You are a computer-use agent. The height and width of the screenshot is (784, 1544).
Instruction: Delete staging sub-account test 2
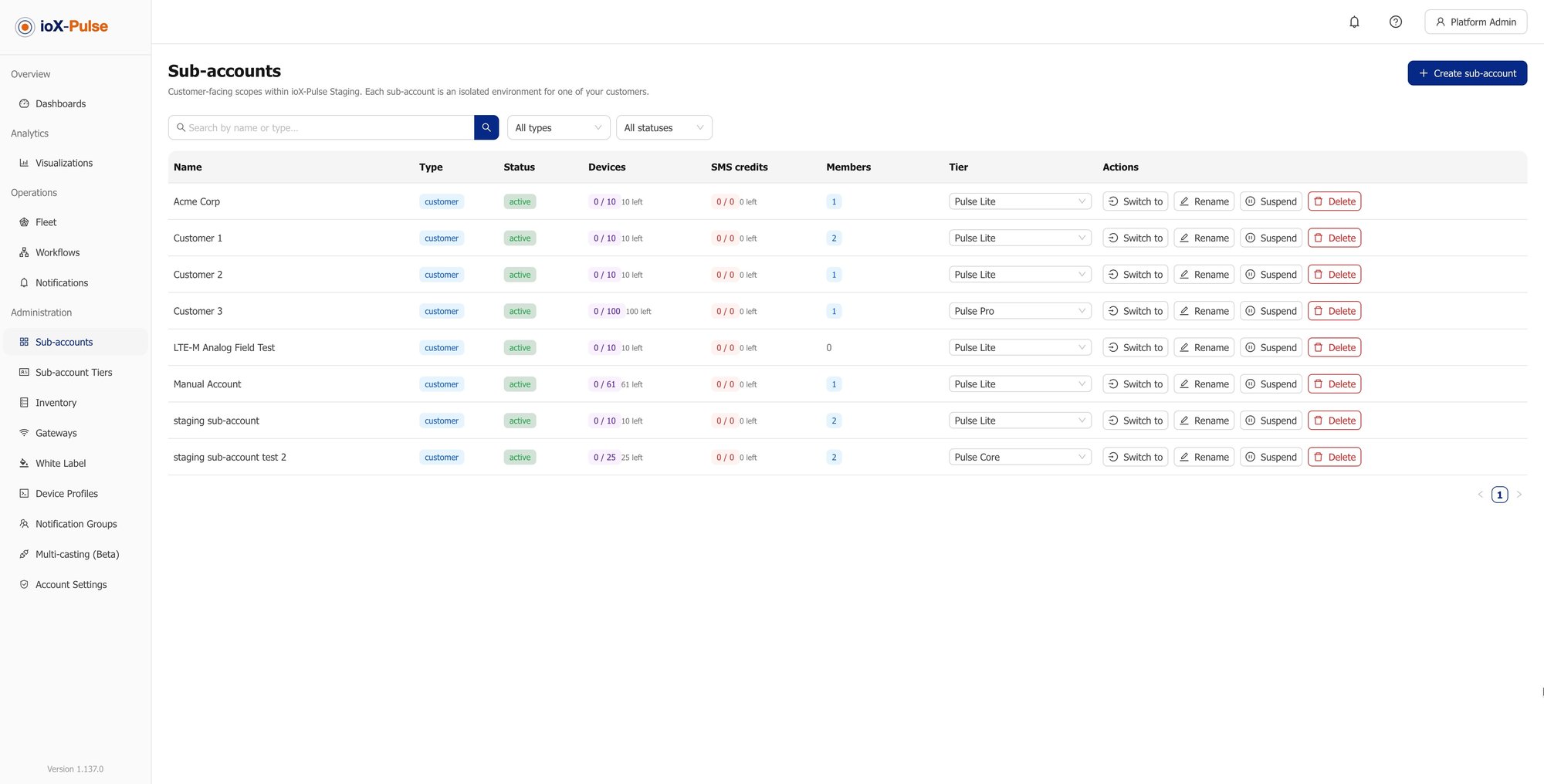point(1334,457)
